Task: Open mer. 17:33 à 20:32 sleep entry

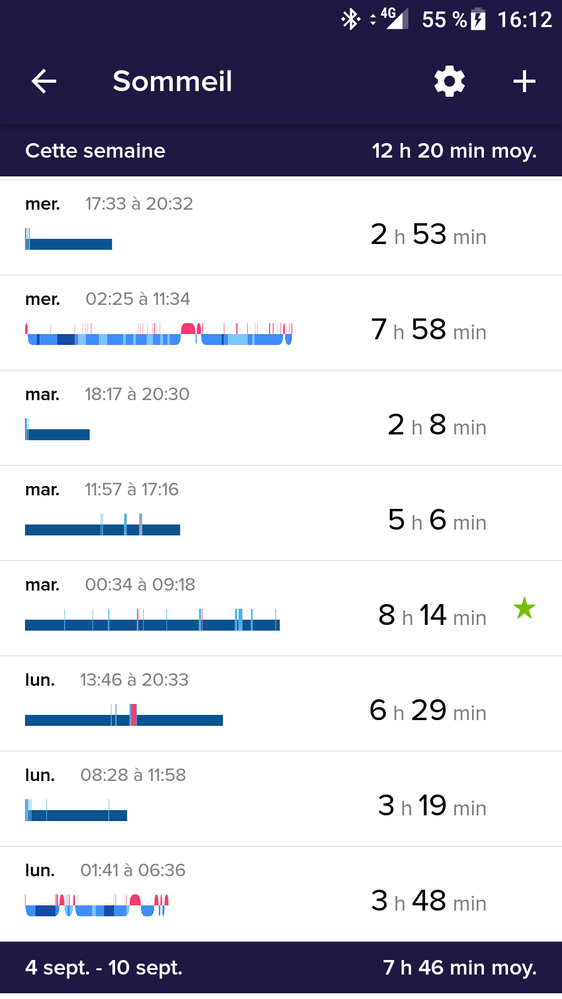Action: pos(281,227)
